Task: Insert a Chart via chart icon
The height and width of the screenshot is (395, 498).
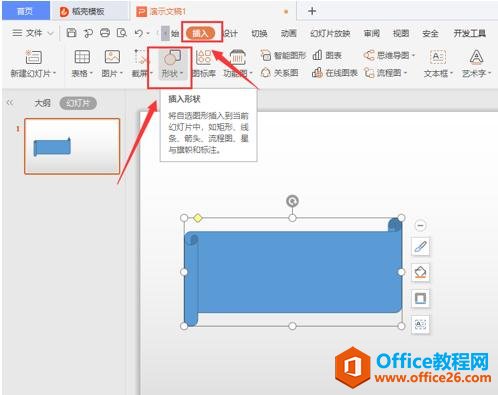Action: click(327, 55)
